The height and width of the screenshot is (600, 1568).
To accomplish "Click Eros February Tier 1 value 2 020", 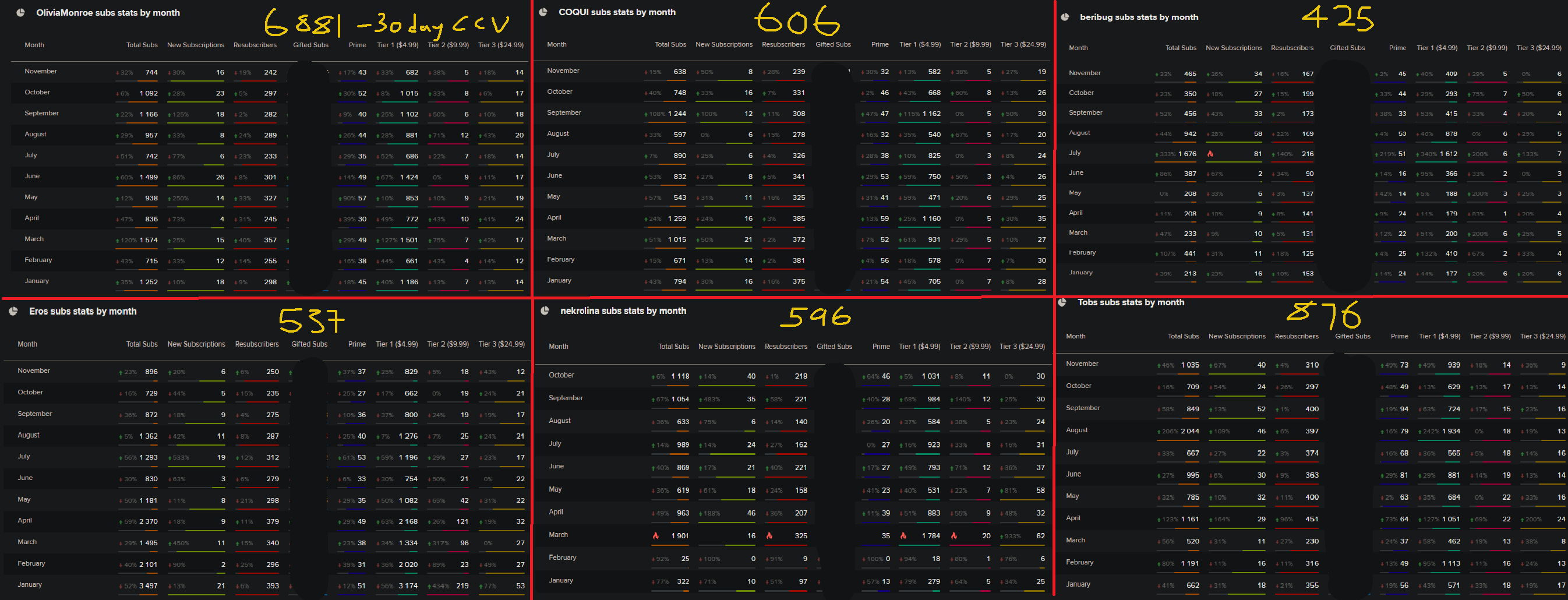I will (x=408, y=565).
